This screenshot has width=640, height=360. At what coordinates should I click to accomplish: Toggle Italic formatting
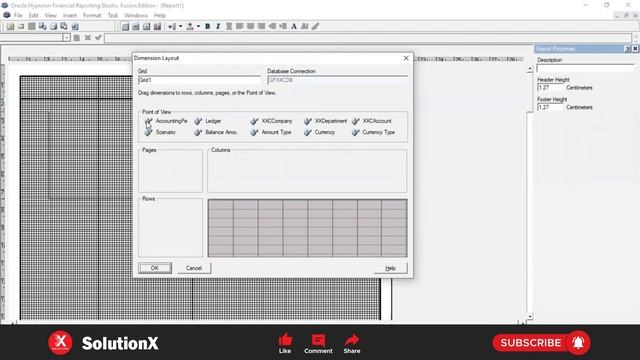(x=218, y=27)
